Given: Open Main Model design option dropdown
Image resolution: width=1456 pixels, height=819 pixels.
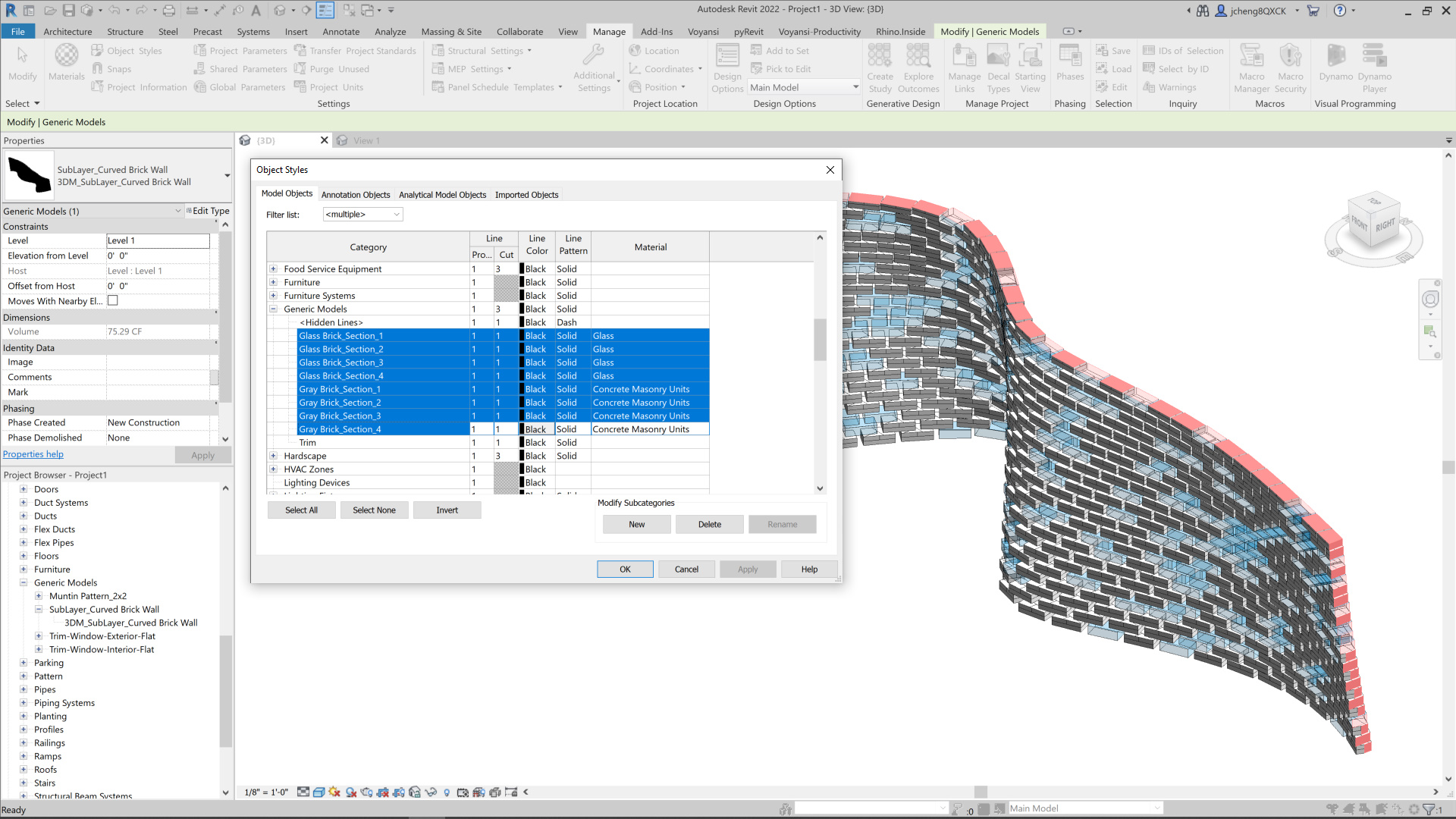Looking at the screenshot, I should pyautogui.click(x=804, y=88).
